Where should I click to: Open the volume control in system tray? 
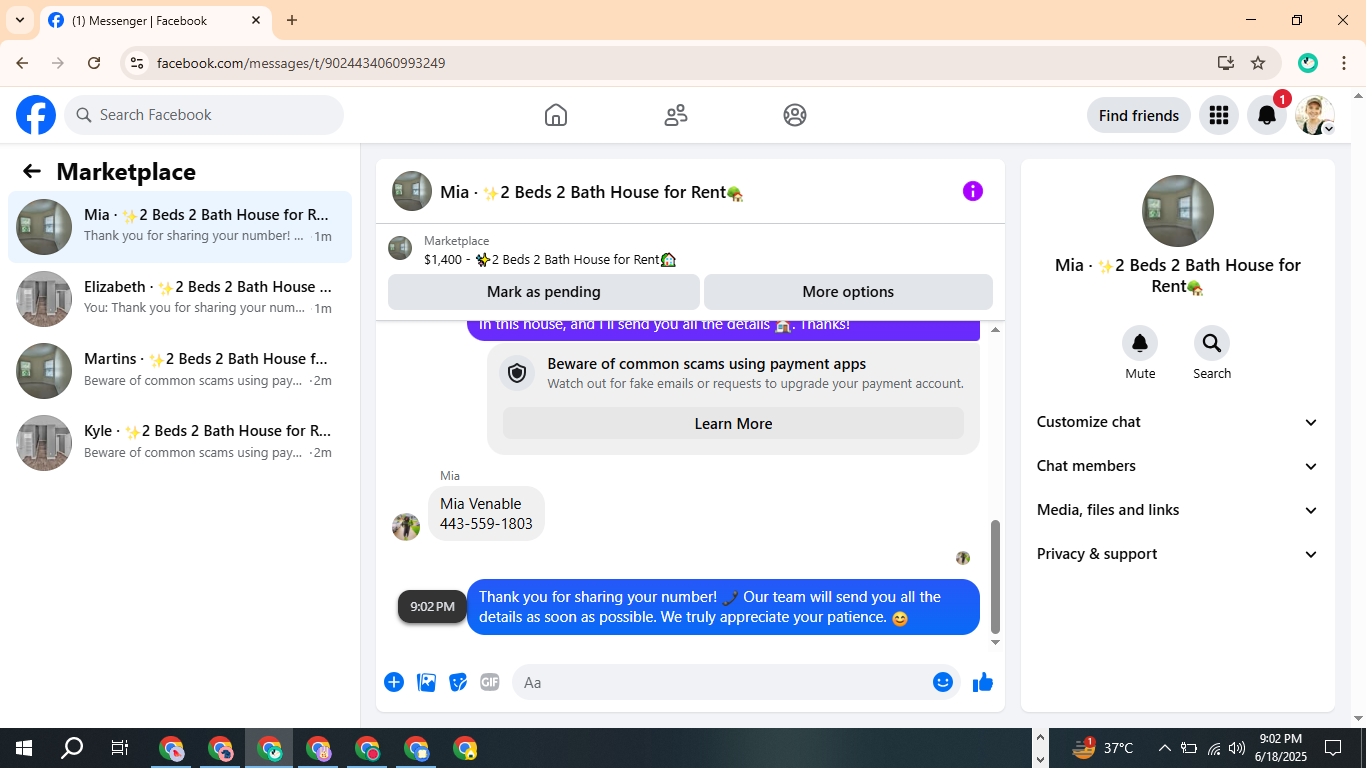(1237, 748)
